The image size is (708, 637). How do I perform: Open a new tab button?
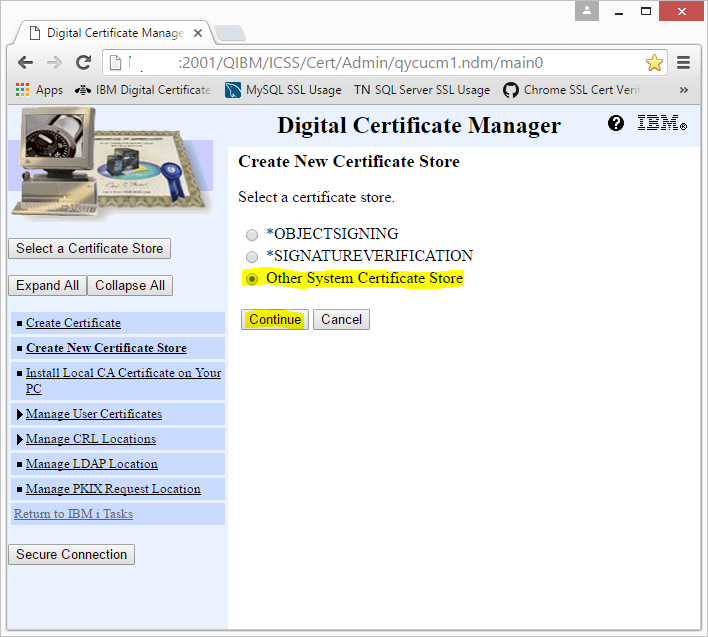229,33
